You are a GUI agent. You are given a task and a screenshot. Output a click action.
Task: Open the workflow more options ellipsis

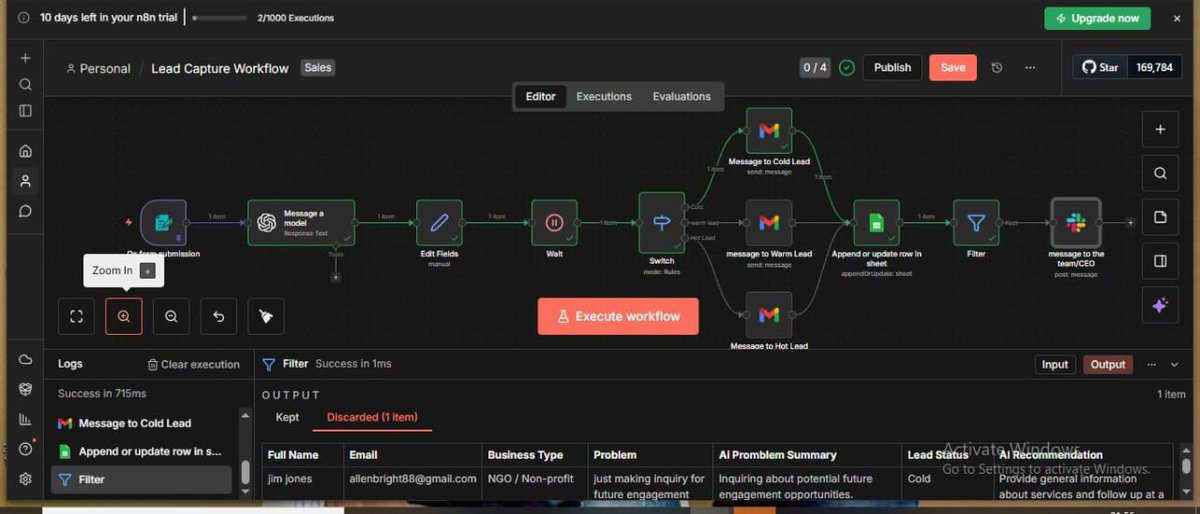[1030, 68]
